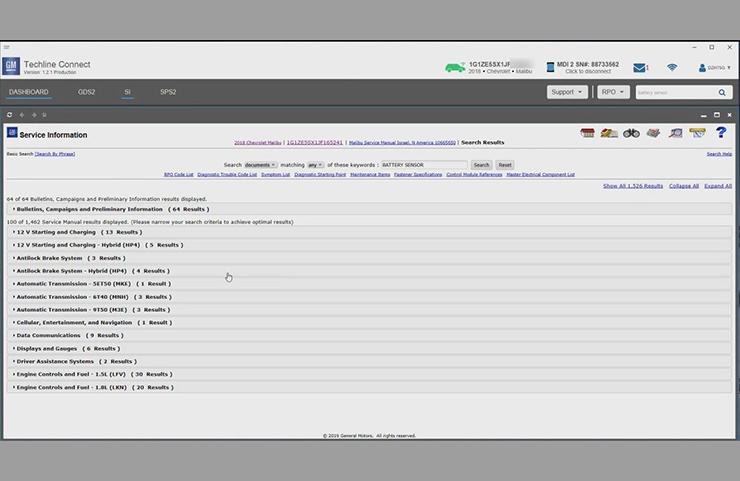Switch to the GDS2 tab

click(x=86, y=92)
